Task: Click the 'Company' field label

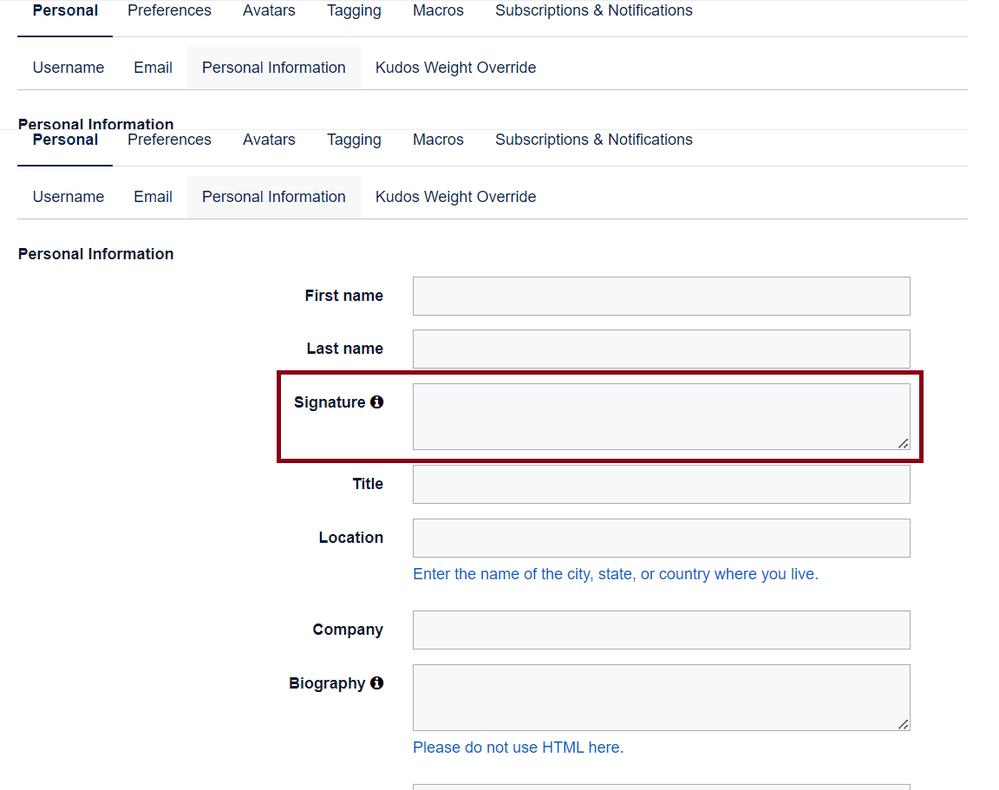Action: (348, 629)
